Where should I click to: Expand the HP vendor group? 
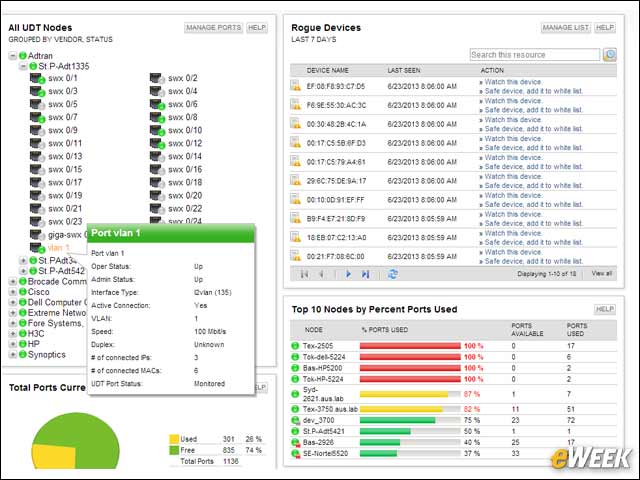pyautogui.click(x=13, y=344)
